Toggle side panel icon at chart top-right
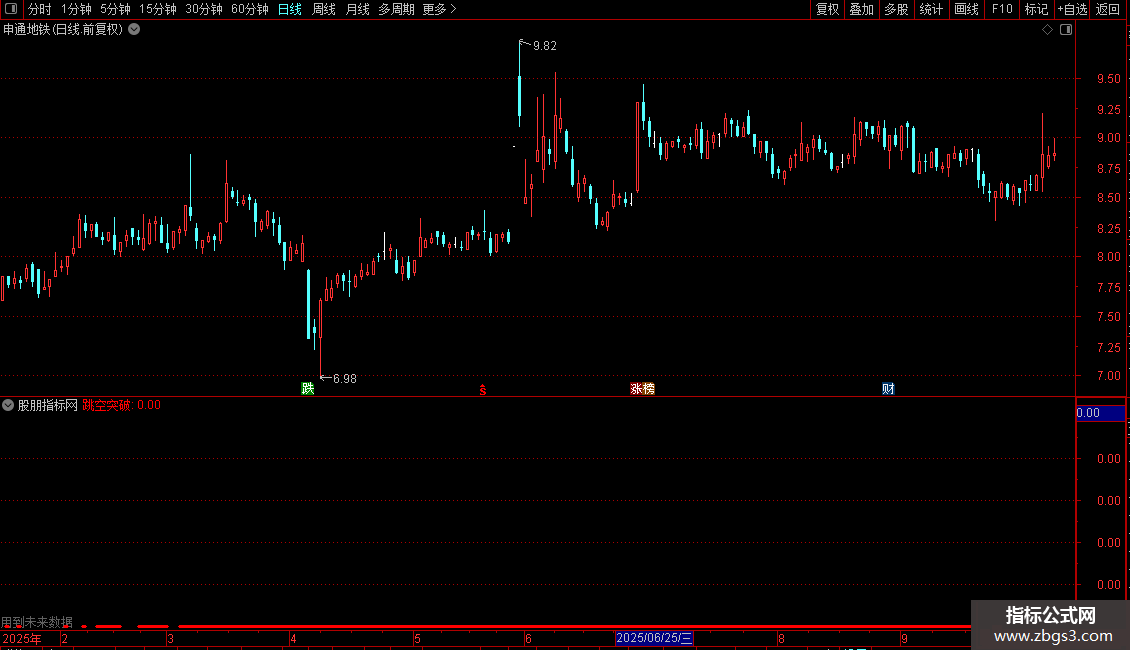1130x650 pixels. 1066,30
